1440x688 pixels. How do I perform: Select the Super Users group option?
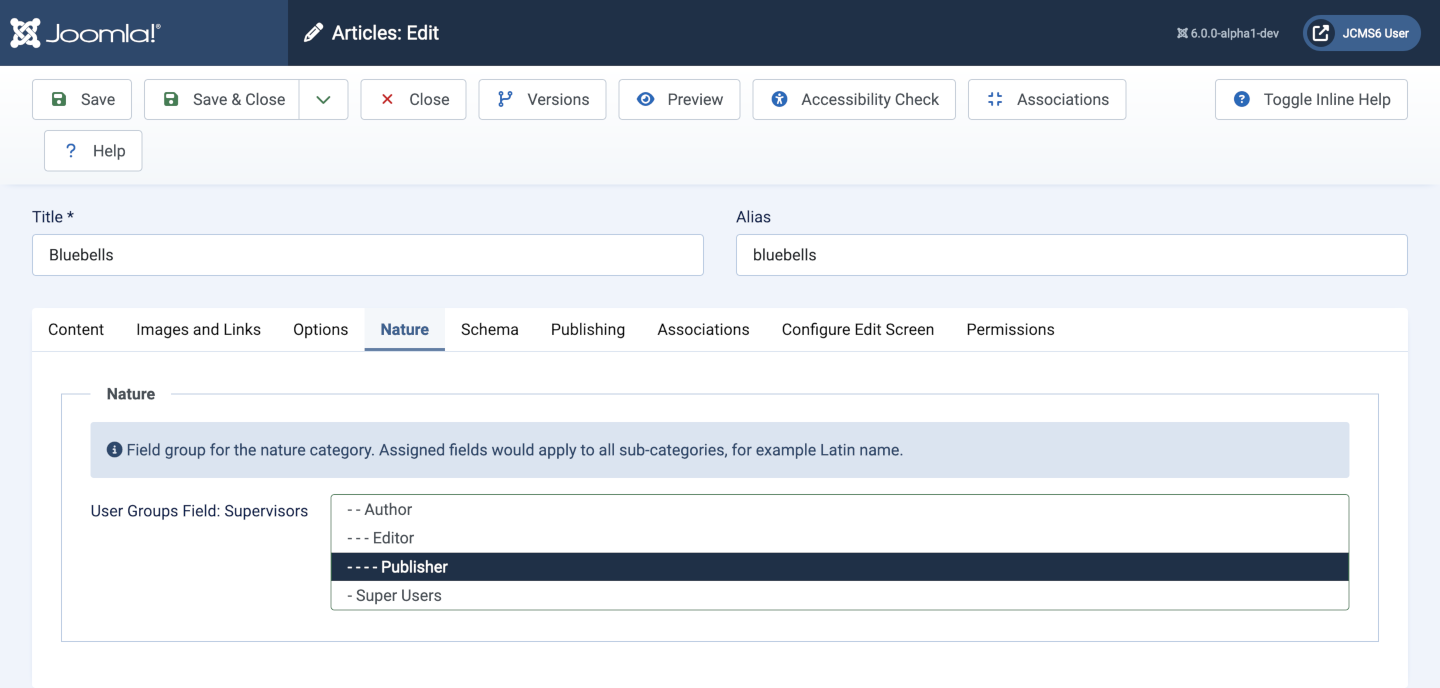tap(700, 595)
